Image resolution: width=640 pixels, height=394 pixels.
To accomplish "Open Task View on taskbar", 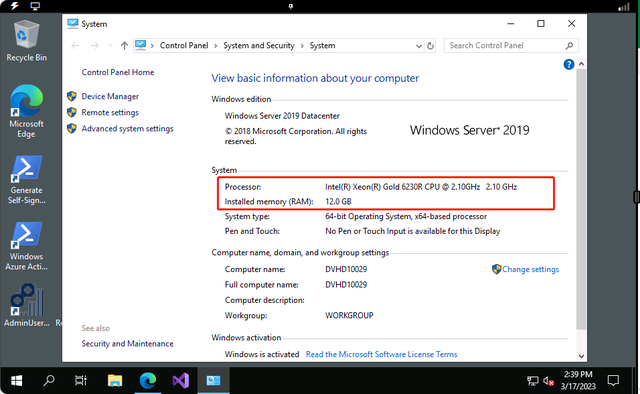I will tap(81, 381).
